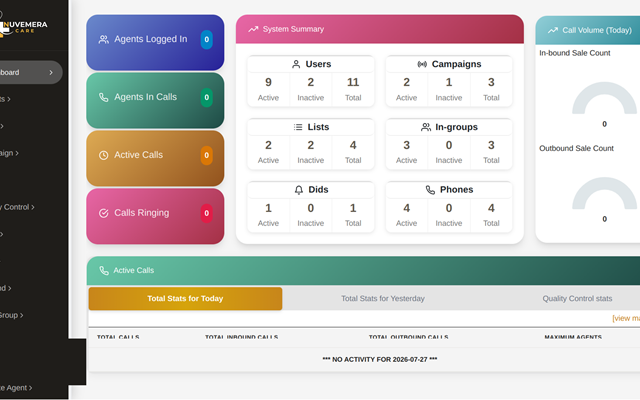Click the Agents Logged In people icon
640x400 pixels.
(104, 39)
